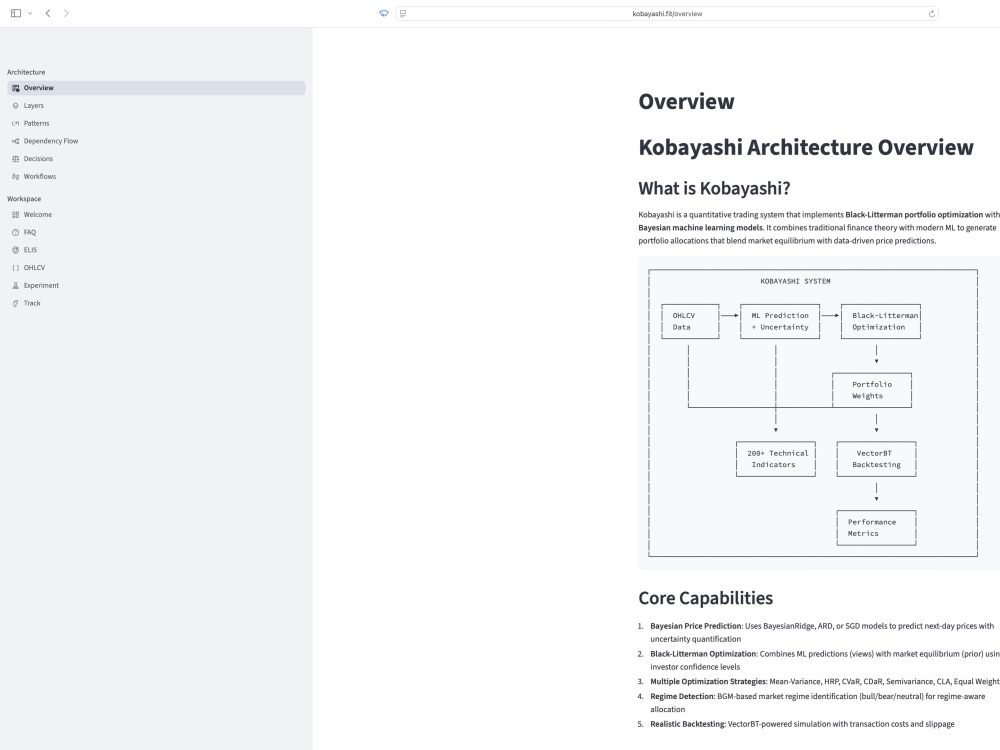Open the Welcome workspace page
1000x750 pixels.
click(156, 215)
